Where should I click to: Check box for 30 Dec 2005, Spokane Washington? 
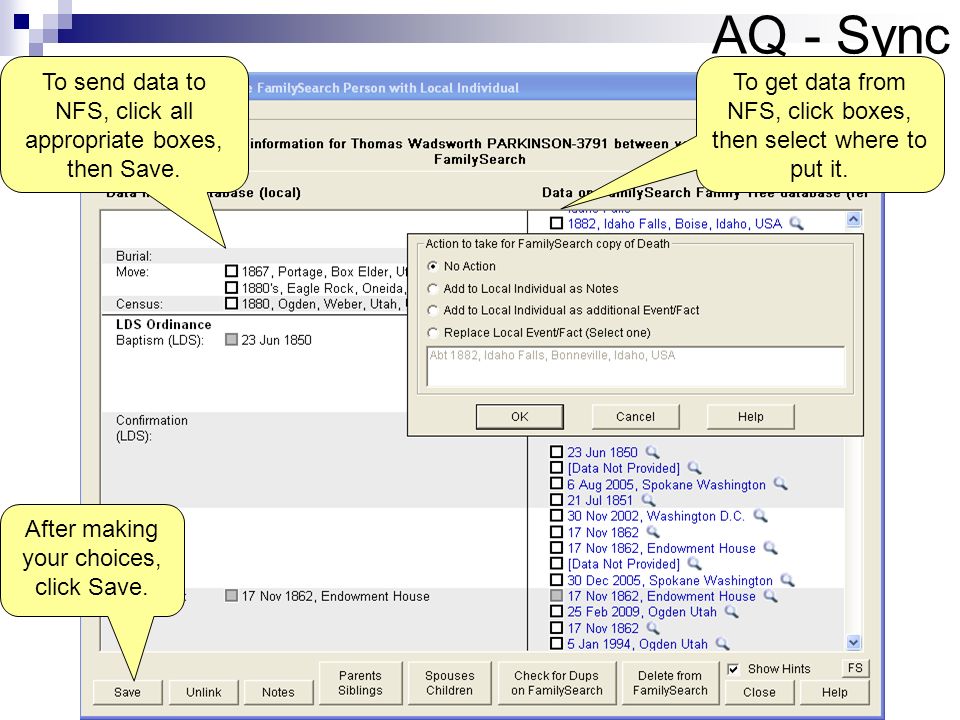[556, 579]
